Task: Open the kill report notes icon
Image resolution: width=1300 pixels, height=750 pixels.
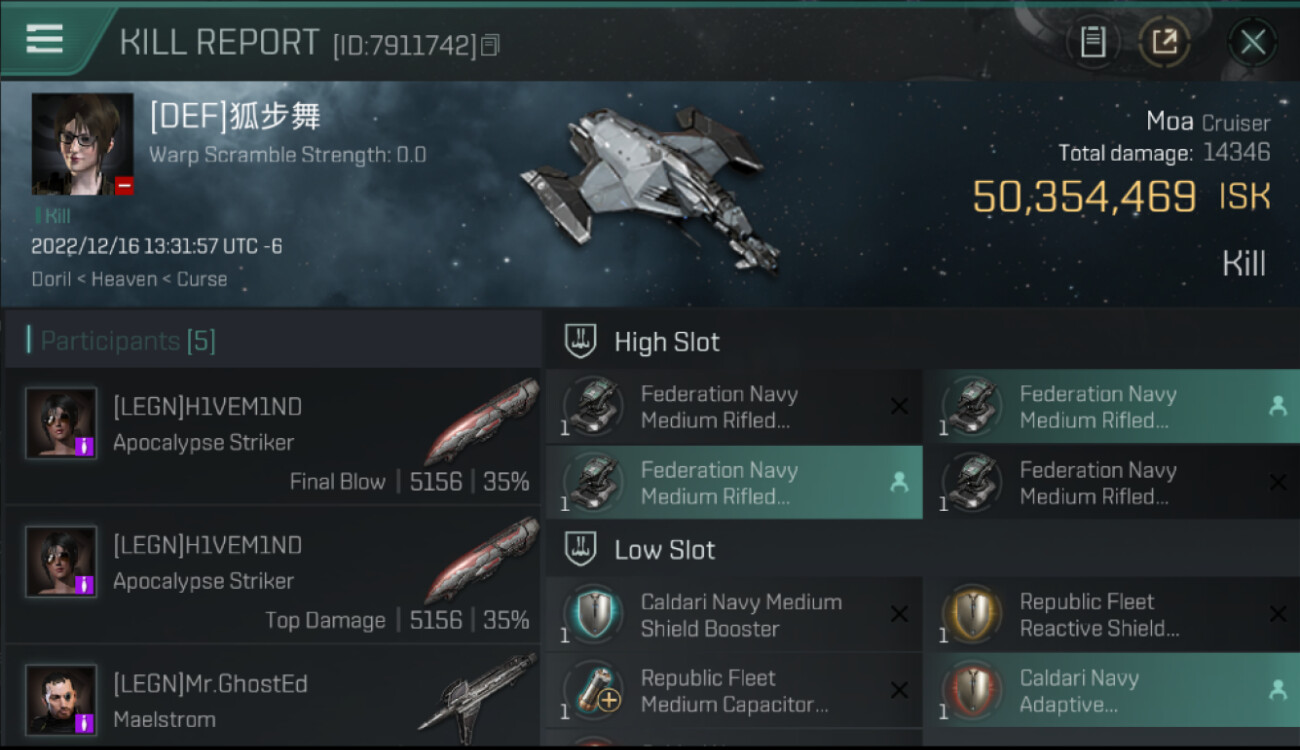Action: coord(1092,42)
